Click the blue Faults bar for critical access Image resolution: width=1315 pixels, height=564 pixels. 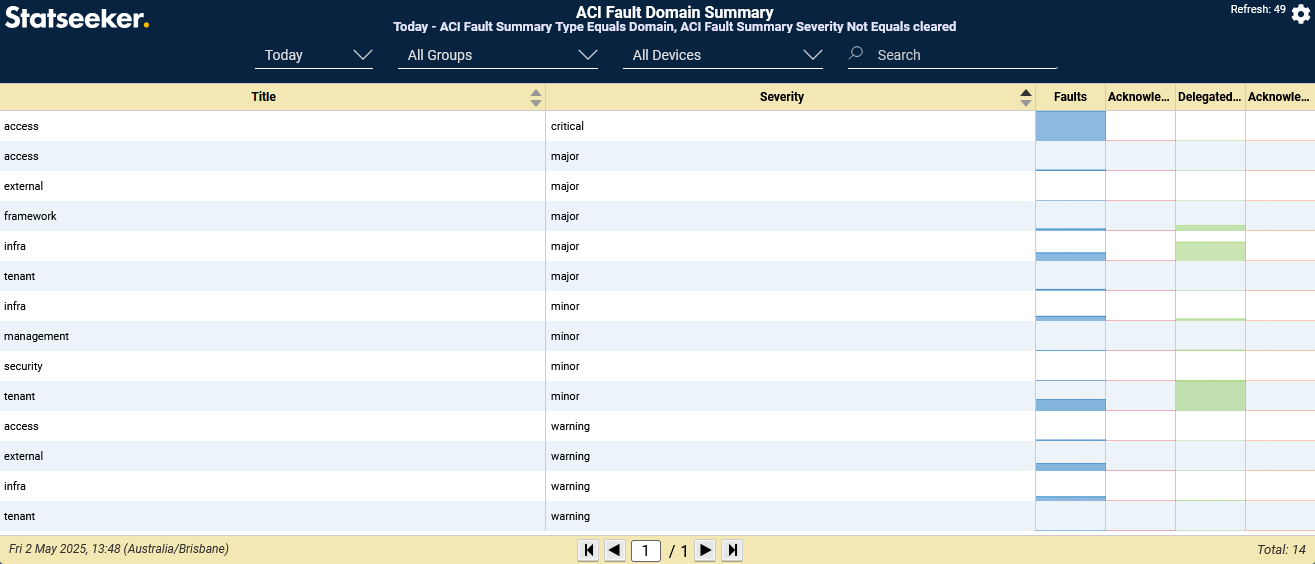(x=1070, y=126)
